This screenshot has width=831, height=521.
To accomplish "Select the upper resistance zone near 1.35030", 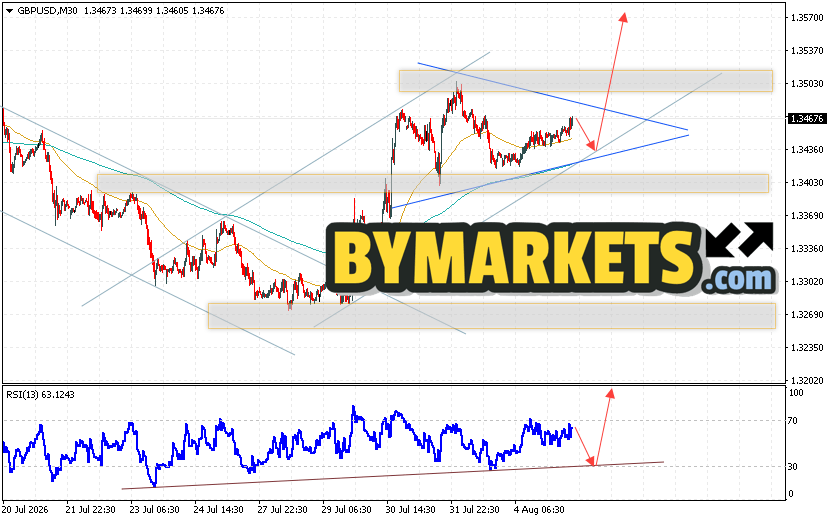I will pyautogui.click(x=586, y=81).
